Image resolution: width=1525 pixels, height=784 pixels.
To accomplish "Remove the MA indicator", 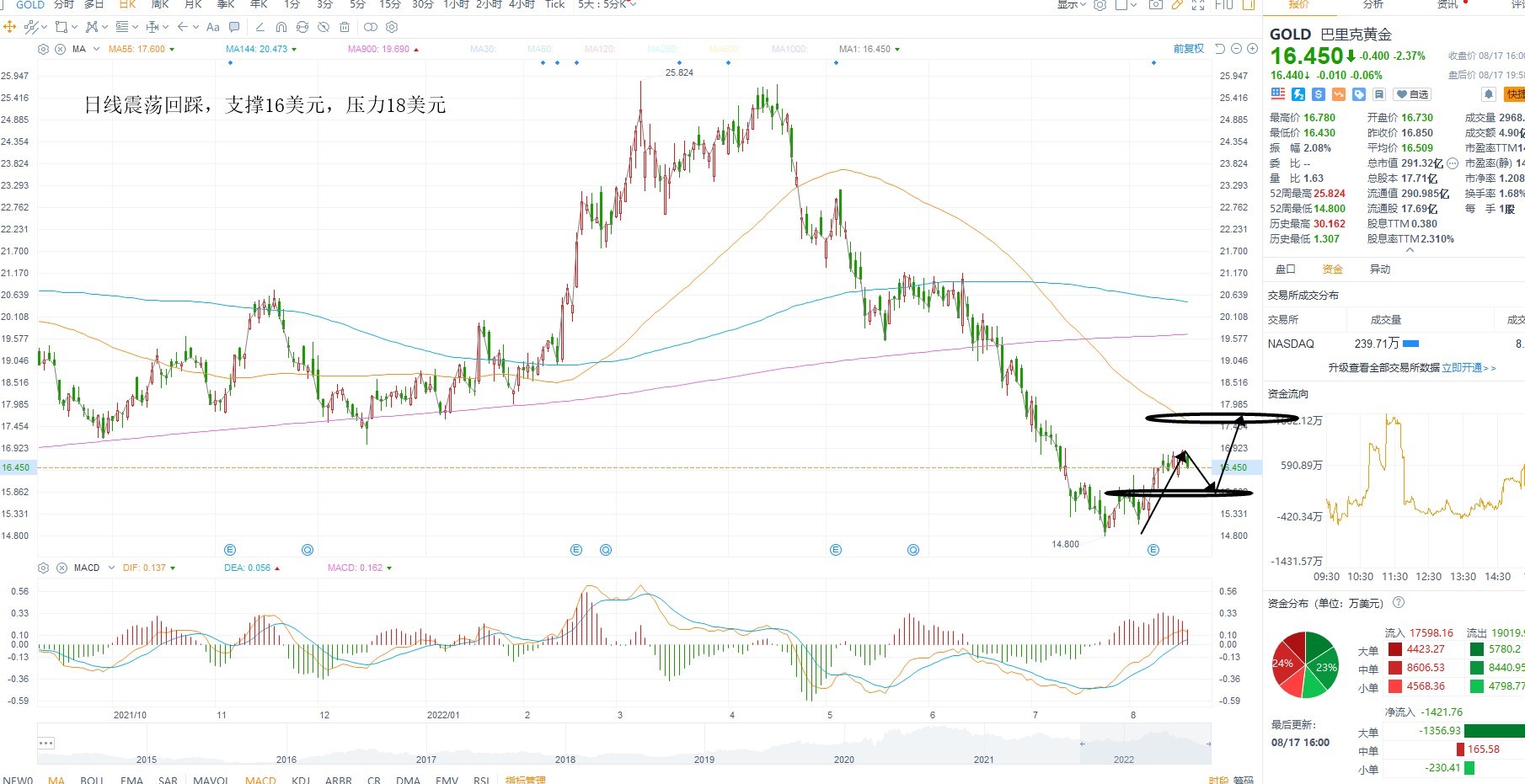I will [61, 49].
